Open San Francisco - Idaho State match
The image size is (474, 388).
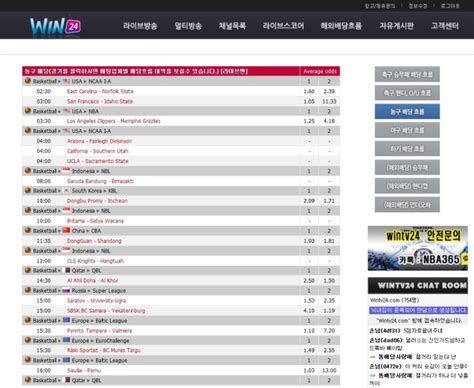point(100,101)
